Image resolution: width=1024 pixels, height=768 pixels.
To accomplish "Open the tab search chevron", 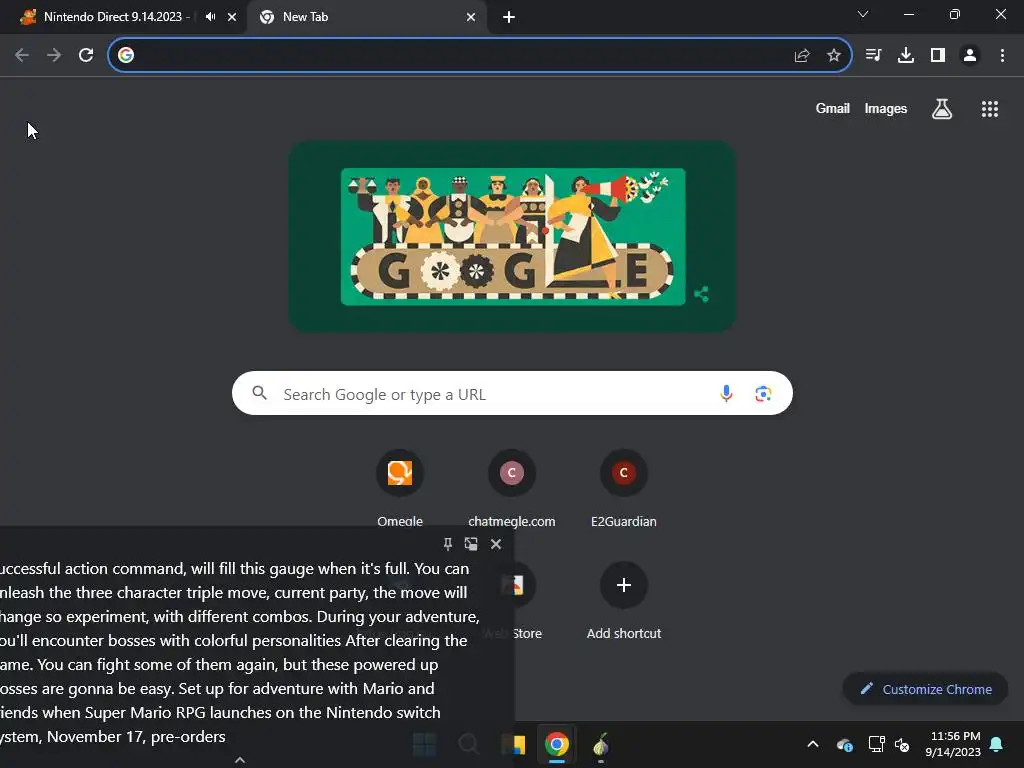I will coord(863,14).
